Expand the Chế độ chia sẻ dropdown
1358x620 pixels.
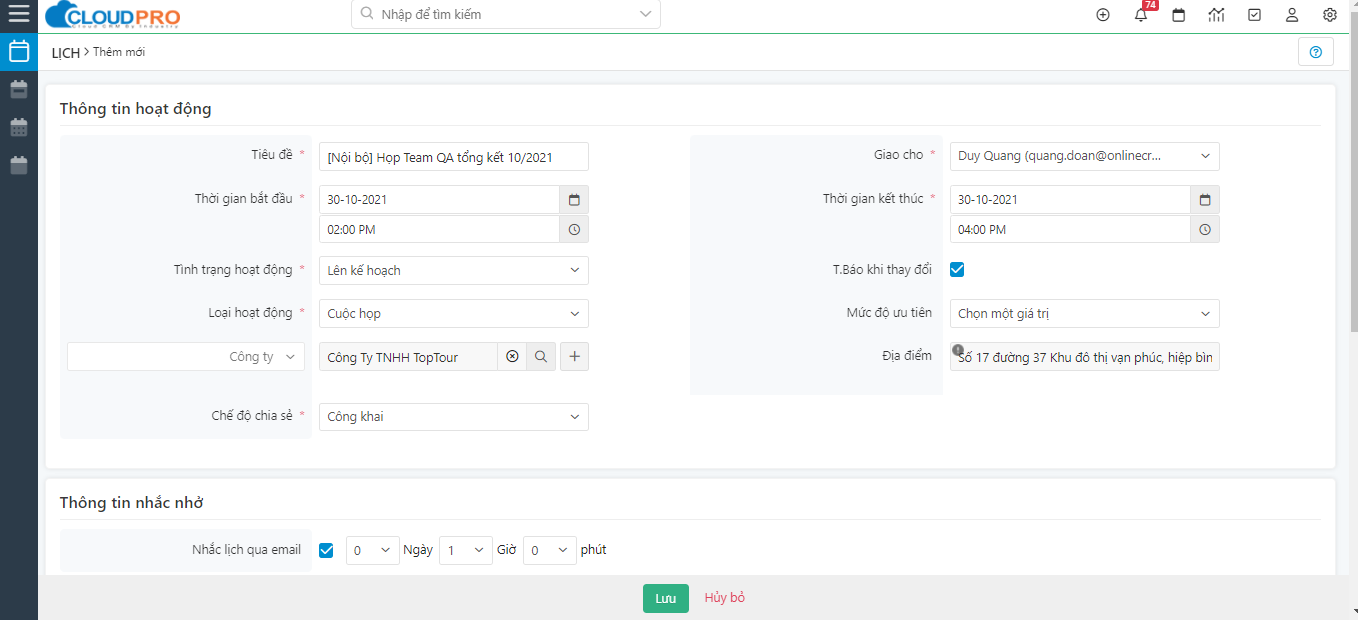453,417
